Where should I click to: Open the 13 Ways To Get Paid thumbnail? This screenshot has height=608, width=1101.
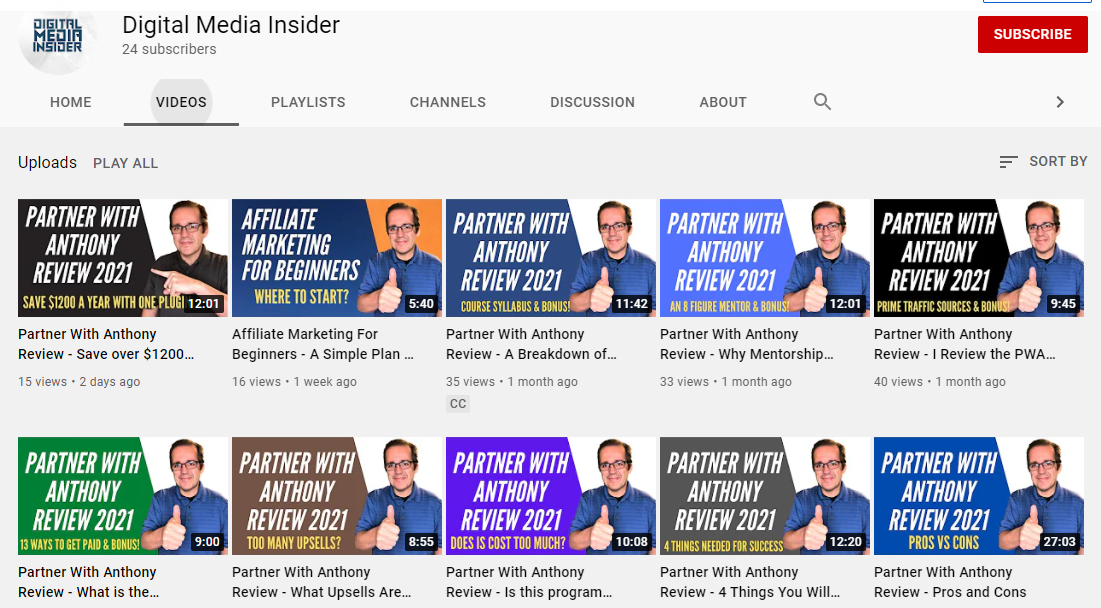123,496
